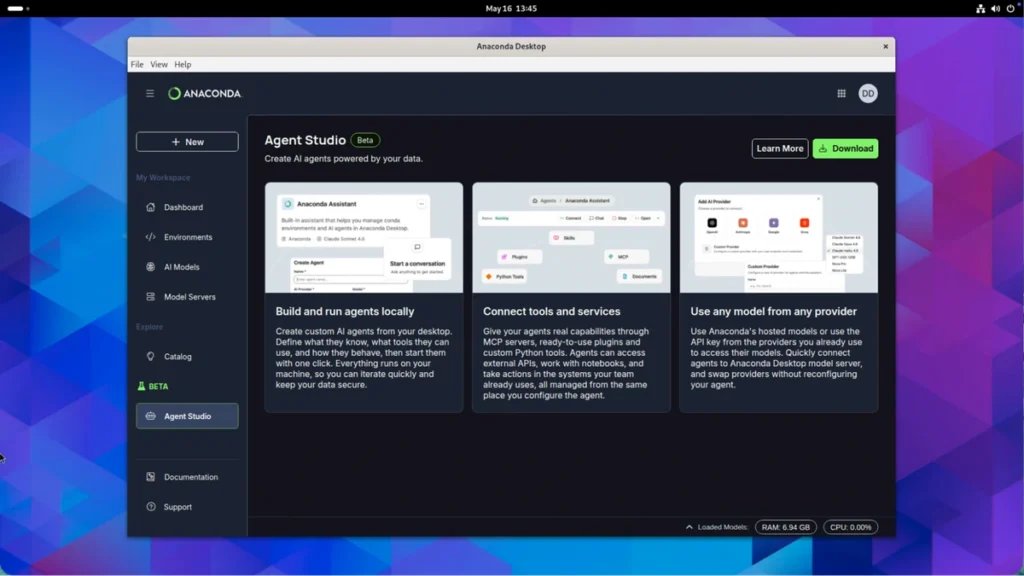
Task: Click the Add AI Provider preview thumbnail
Action: click(x=778, y=238)
